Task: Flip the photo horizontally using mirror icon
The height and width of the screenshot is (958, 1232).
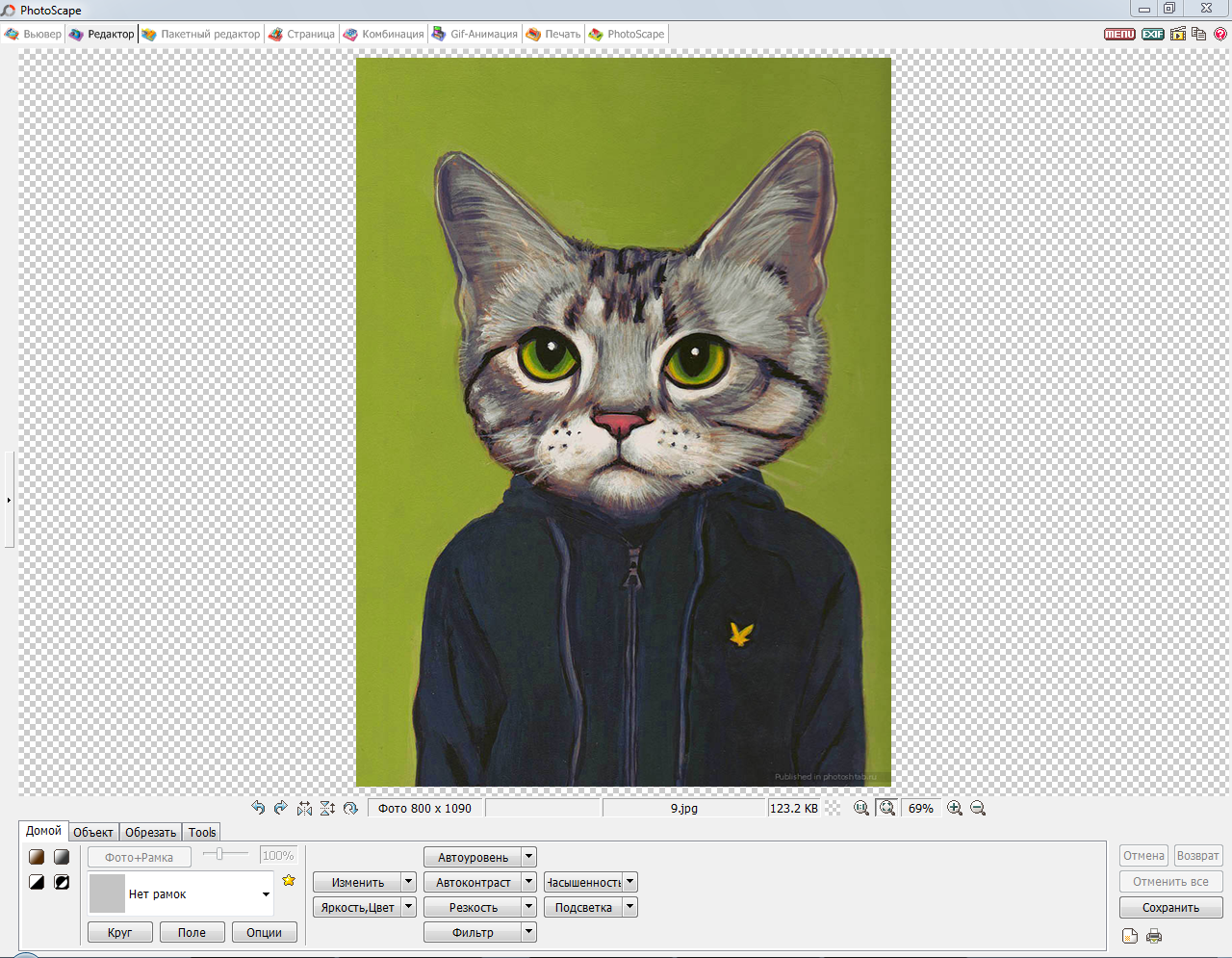Action: click(x=304, y=808)
